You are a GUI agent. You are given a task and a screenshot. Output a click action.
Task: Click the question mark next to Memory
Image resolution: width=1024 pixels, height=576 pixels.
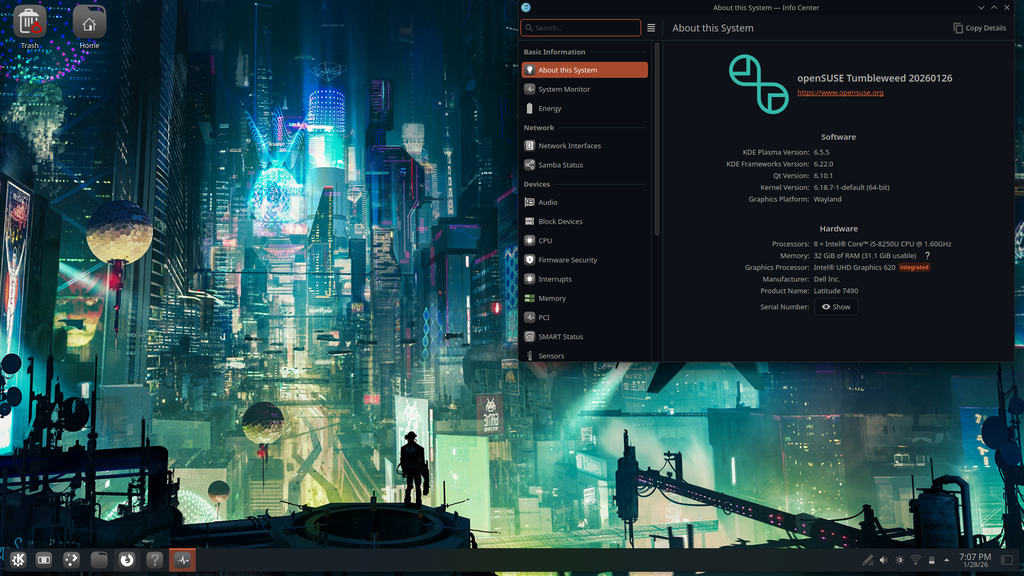click(927, 255)
